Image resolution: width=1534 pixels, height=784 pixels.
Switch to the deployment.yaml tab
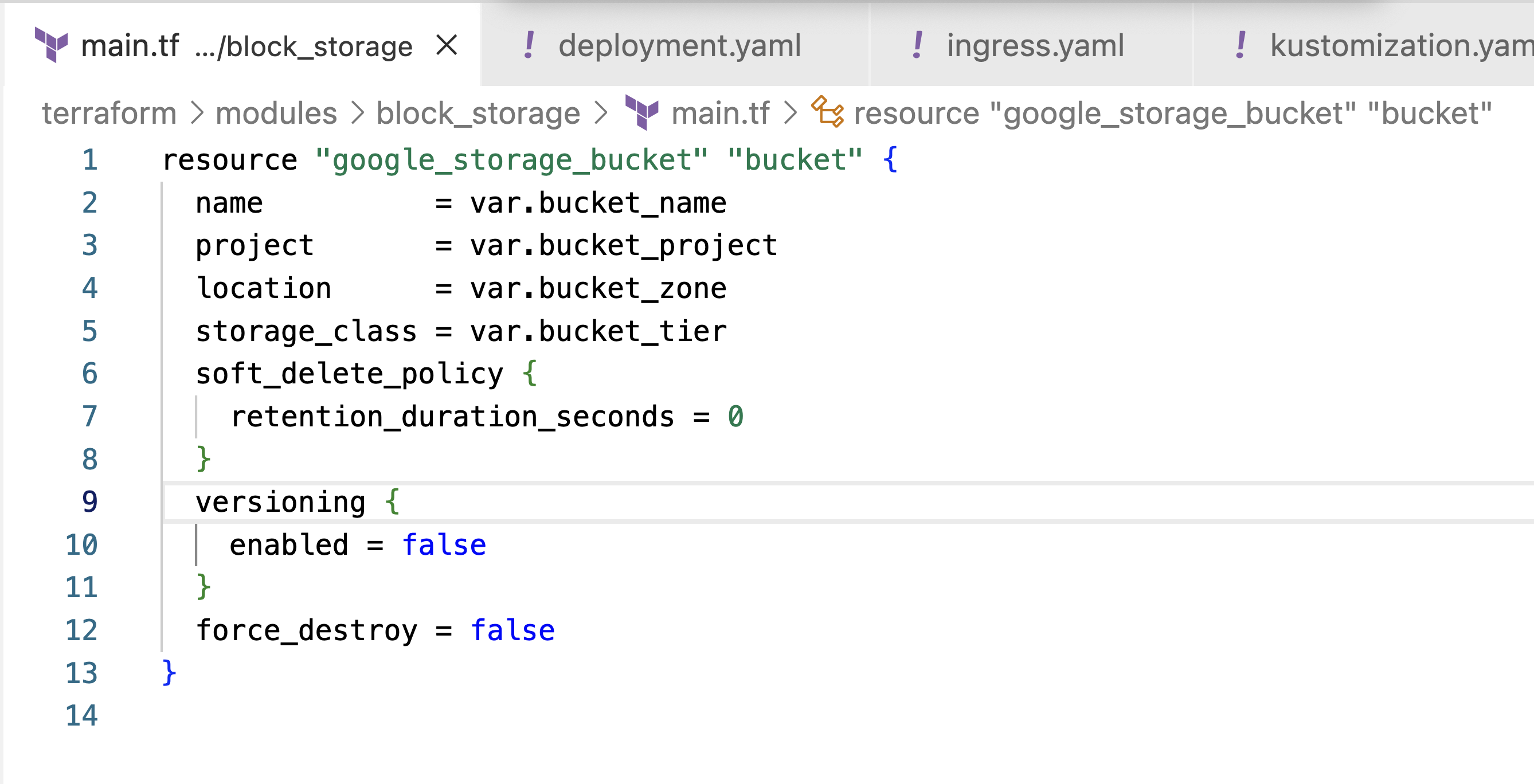[x=679, y=45]
